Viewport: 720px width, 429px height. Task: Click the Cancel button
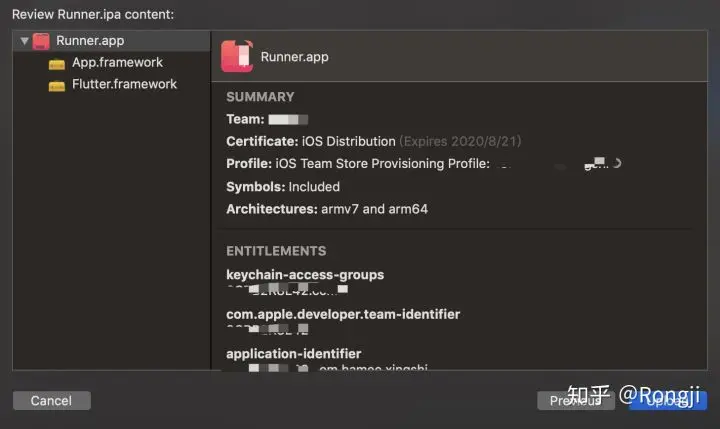tap(51, 401)
